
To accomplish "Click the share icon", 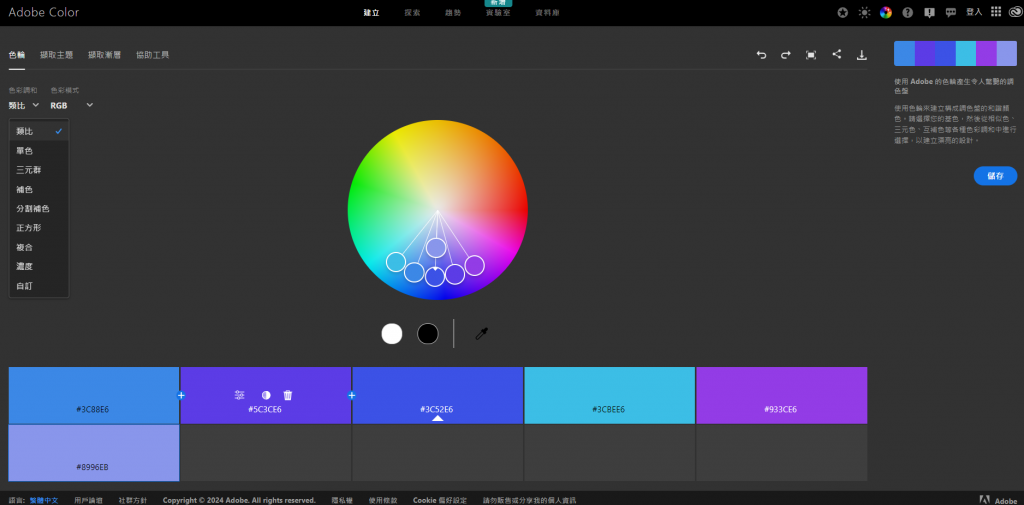I will [837, 54].
